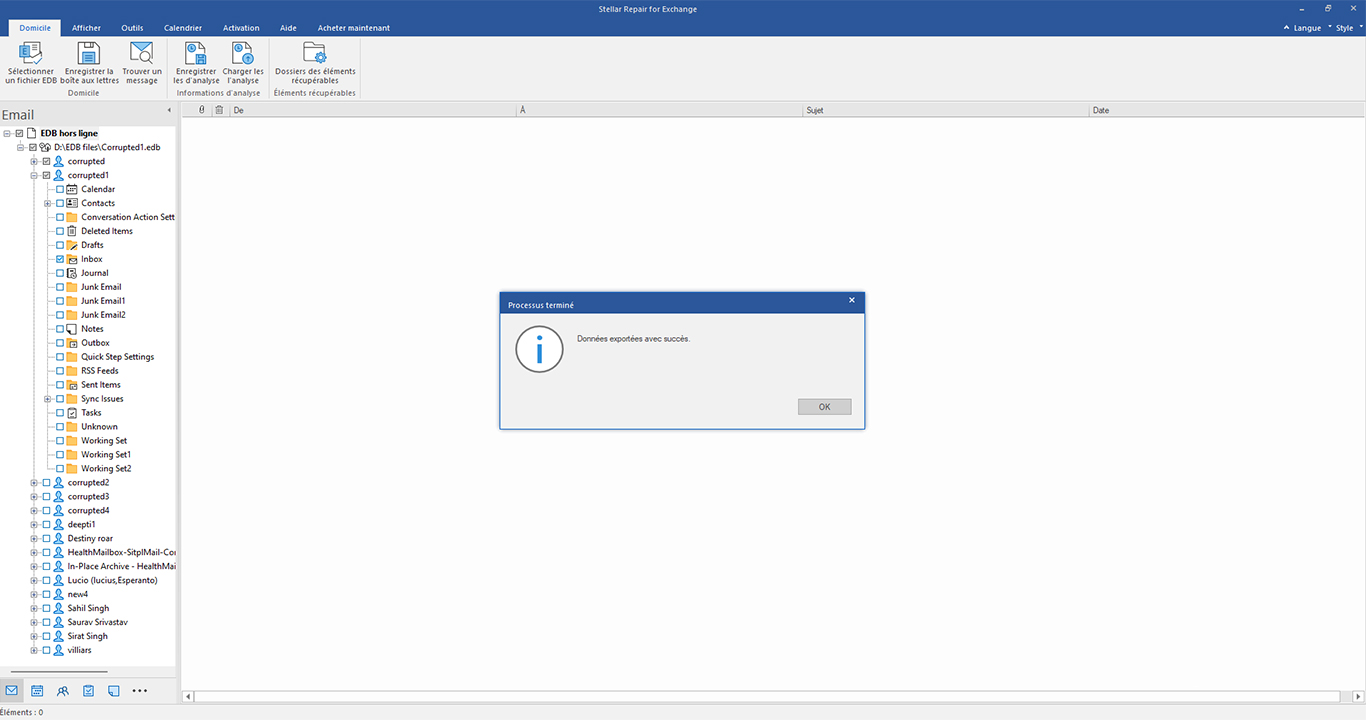The width and height of the screenshot is (1366, 720).
Task: Check the corrupted2 mailbox checkbox
Action: (x=46, y=483)
